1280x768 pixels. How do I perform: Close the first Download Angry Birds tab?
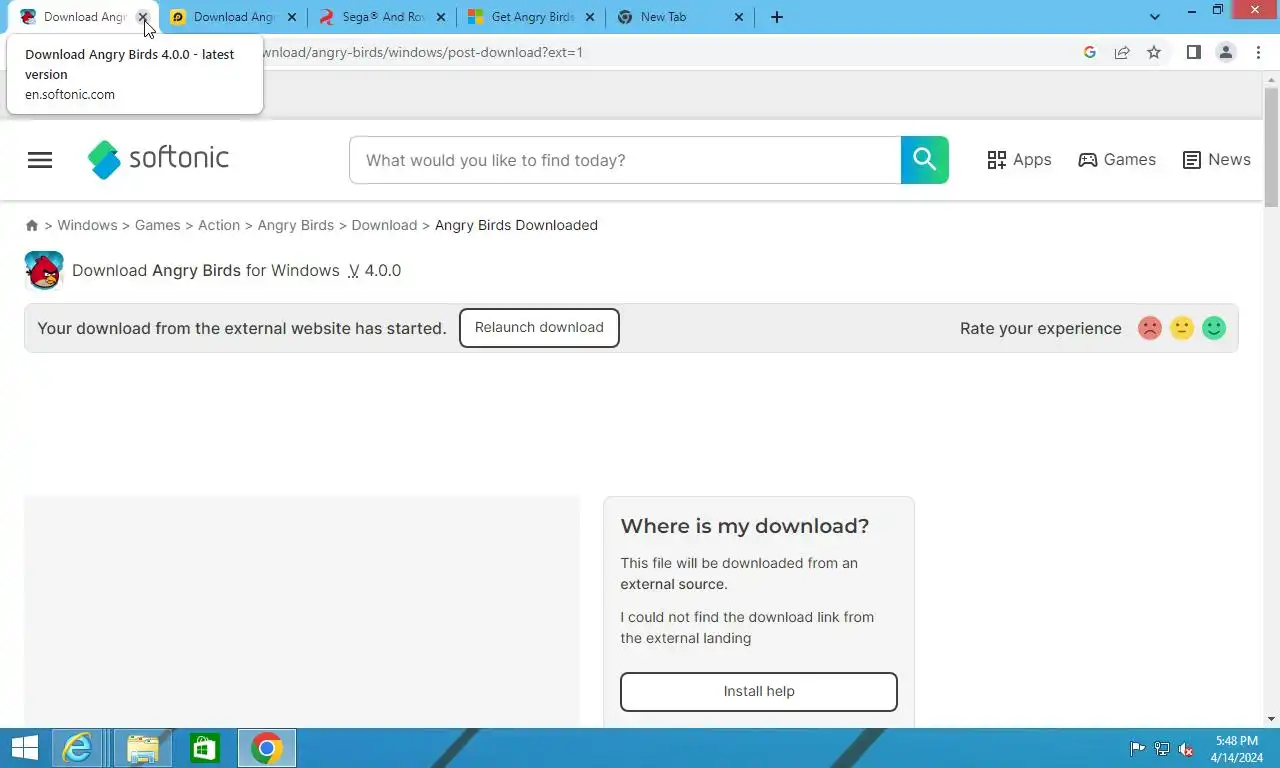[x=143, y=17]
